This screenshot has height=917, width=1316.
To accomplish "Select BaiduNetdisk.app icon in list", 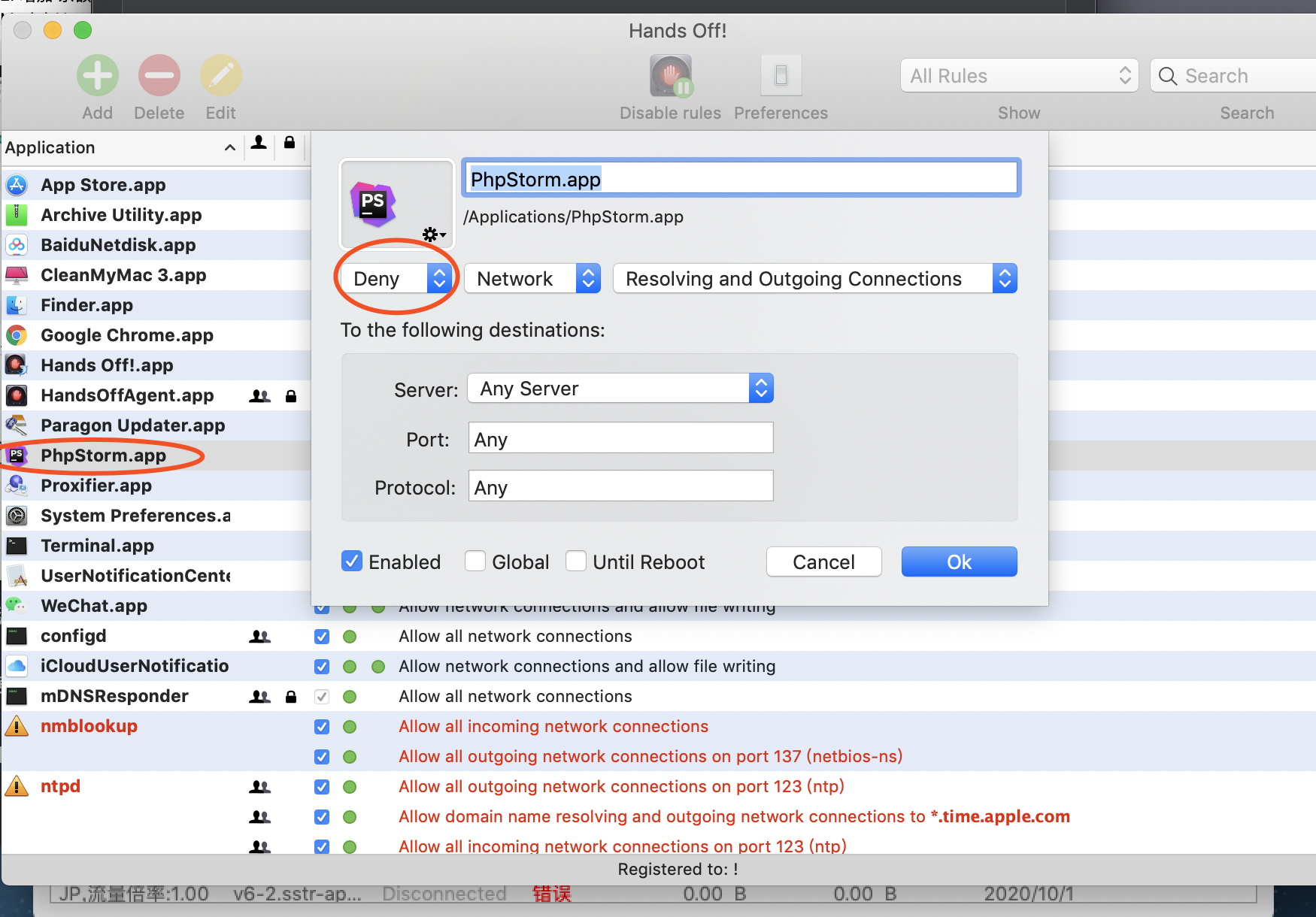I will (x=17, y=245).
